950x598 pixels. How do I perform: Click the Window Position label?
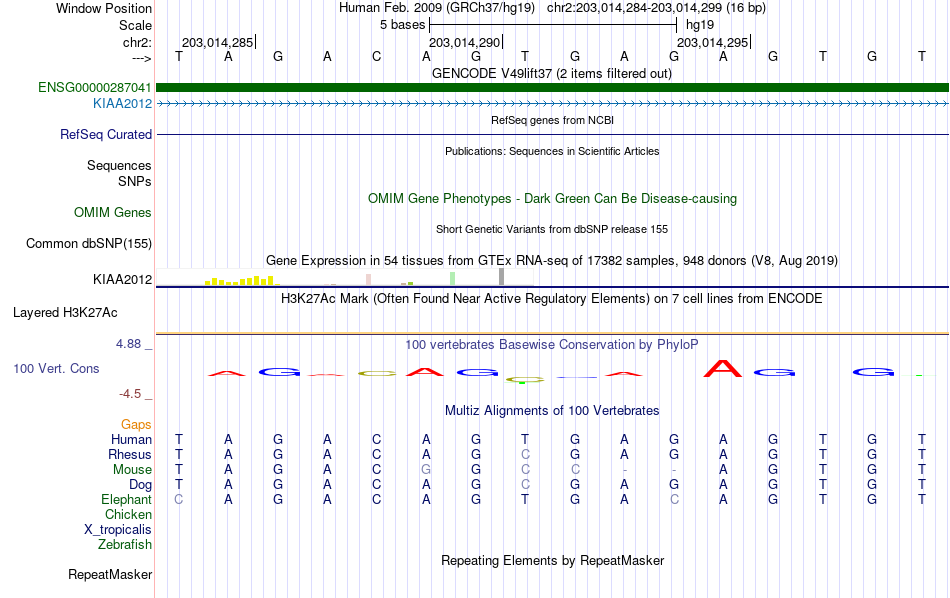point(104,8)
